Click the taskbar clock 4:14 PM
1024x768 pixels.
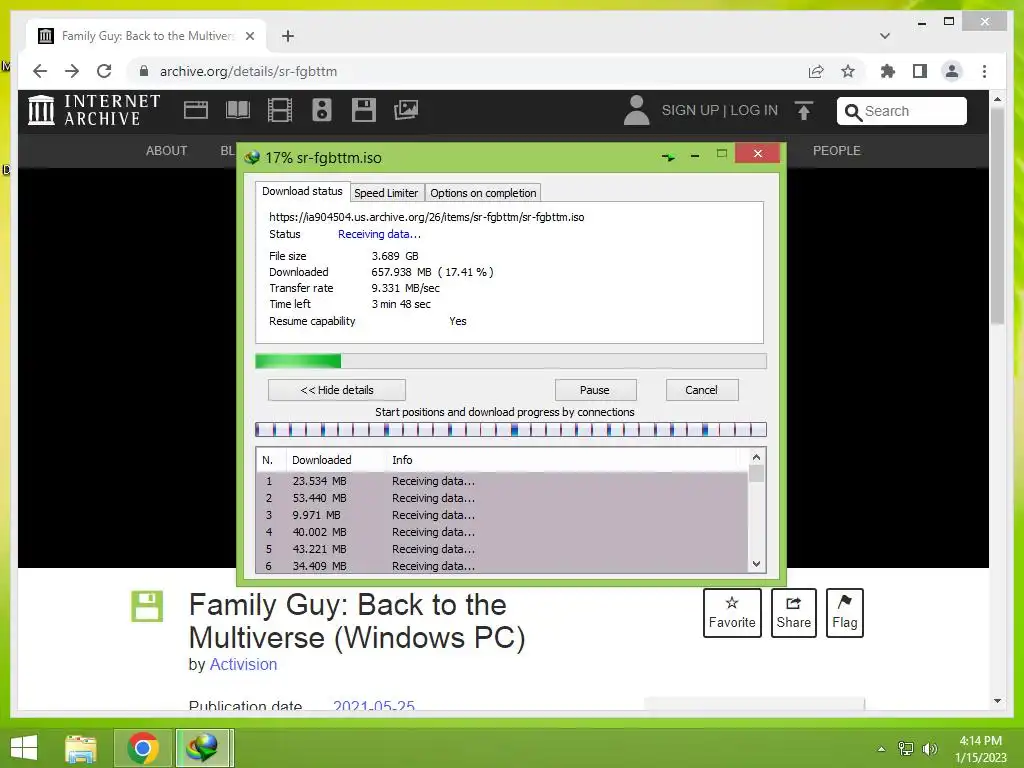tap(980, 741)
